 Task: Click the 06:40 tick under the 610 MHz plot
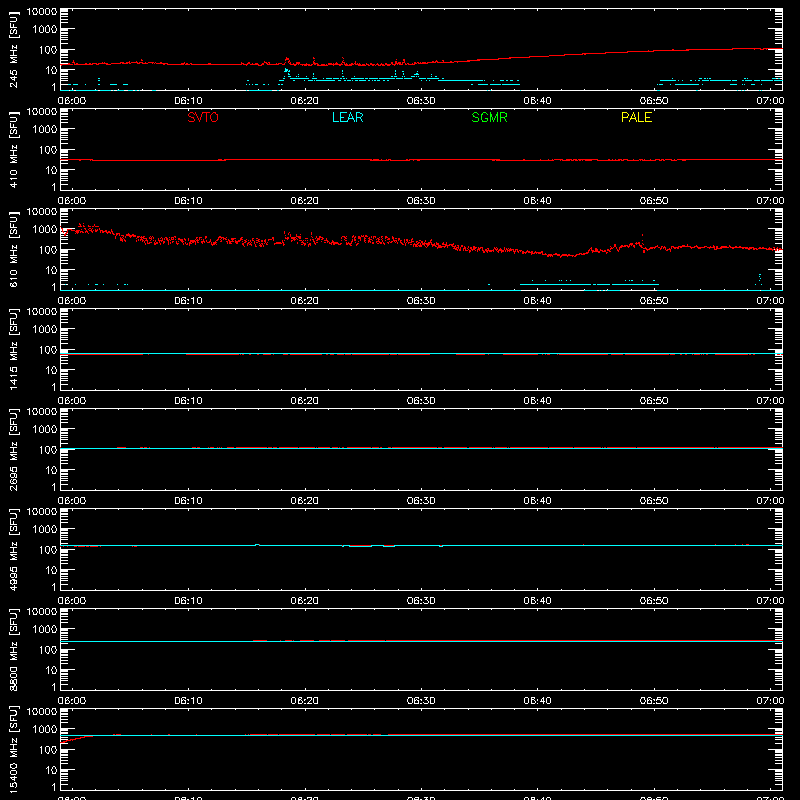[537, 301]
